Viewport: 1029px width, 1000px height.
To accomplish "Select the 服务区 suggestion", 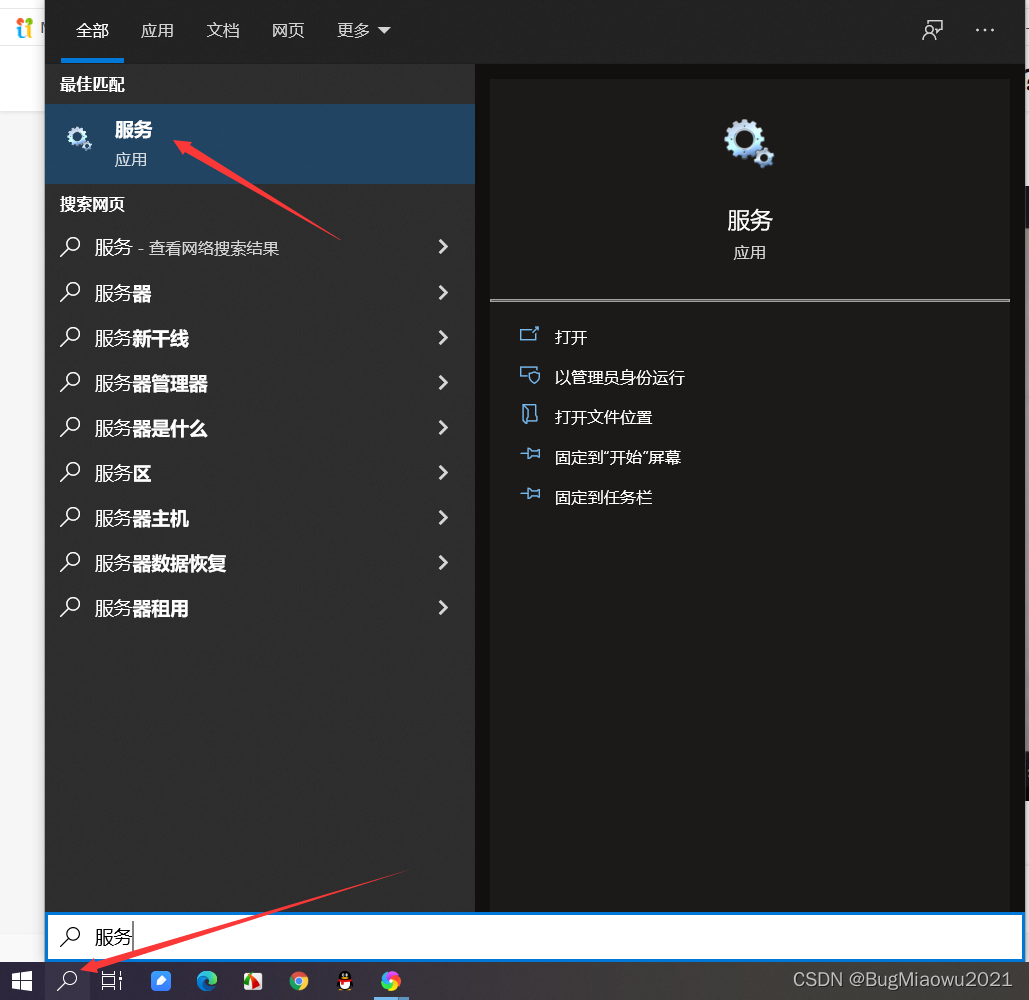I will click(260, 473).
